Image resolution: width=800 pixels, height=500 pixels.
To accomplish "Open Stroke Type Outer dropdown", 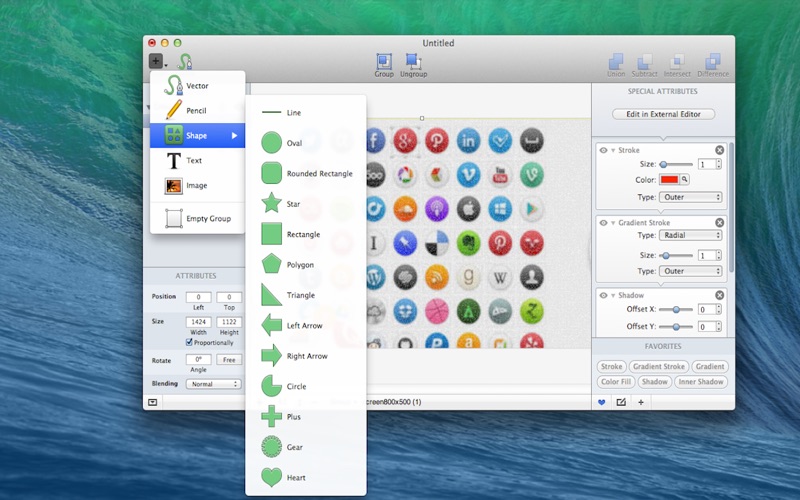I will (691, 197).
